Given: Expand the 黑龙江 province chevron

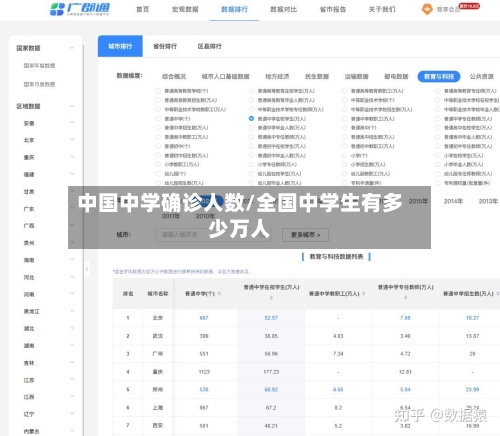Looking at the screenshot, I should point(72,311).
